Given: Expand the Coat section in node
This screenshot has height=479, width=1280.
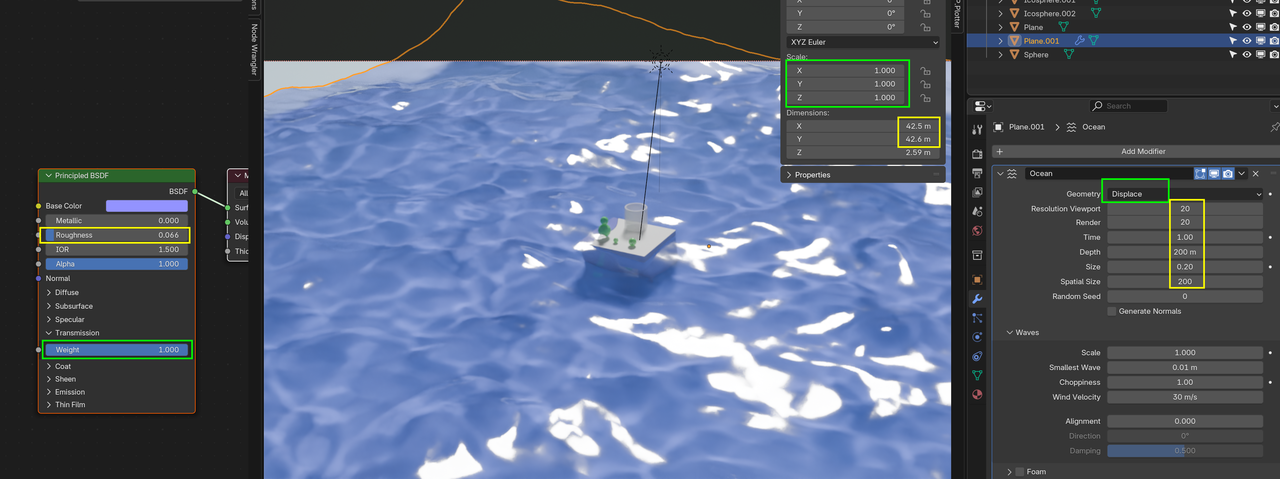Looking at the screenshot, I should [x=50, y=366].
